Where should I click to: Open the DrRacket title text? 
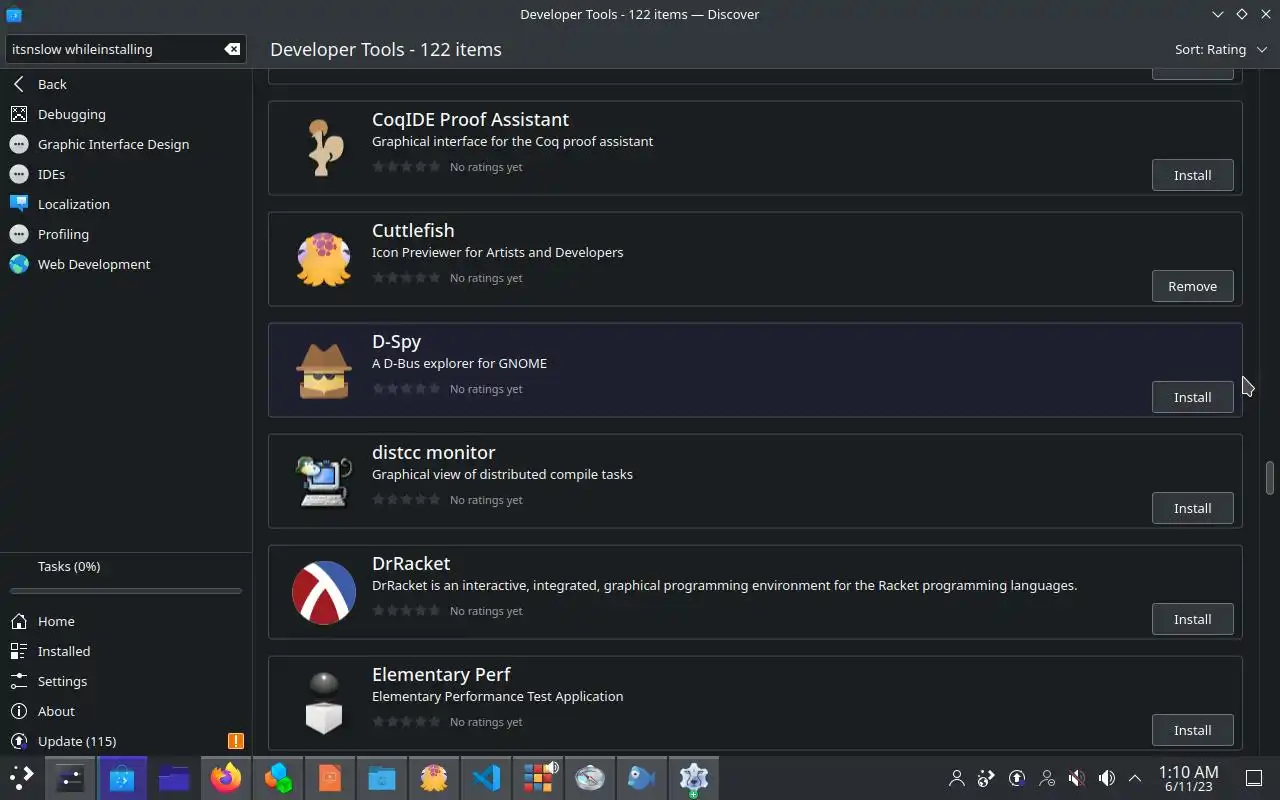(x=411, y=563)
